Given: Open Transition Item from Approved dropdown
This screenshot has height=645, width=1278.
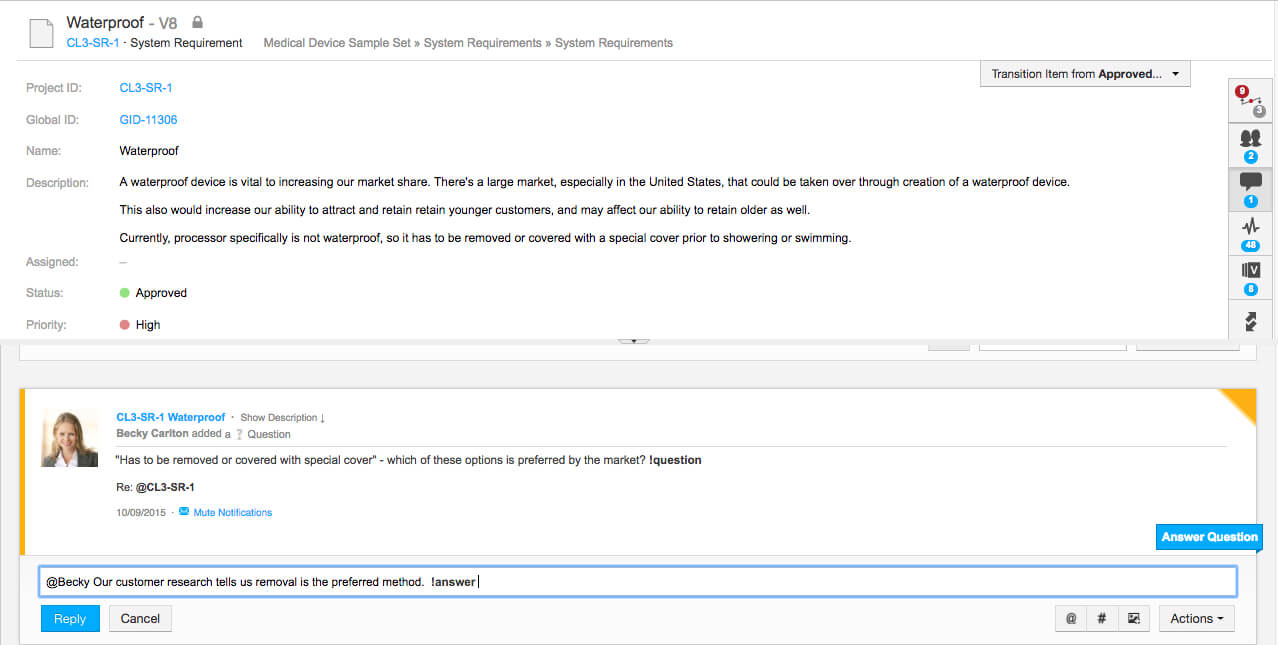Looking at the screenshot, I should click(1085, 74).
